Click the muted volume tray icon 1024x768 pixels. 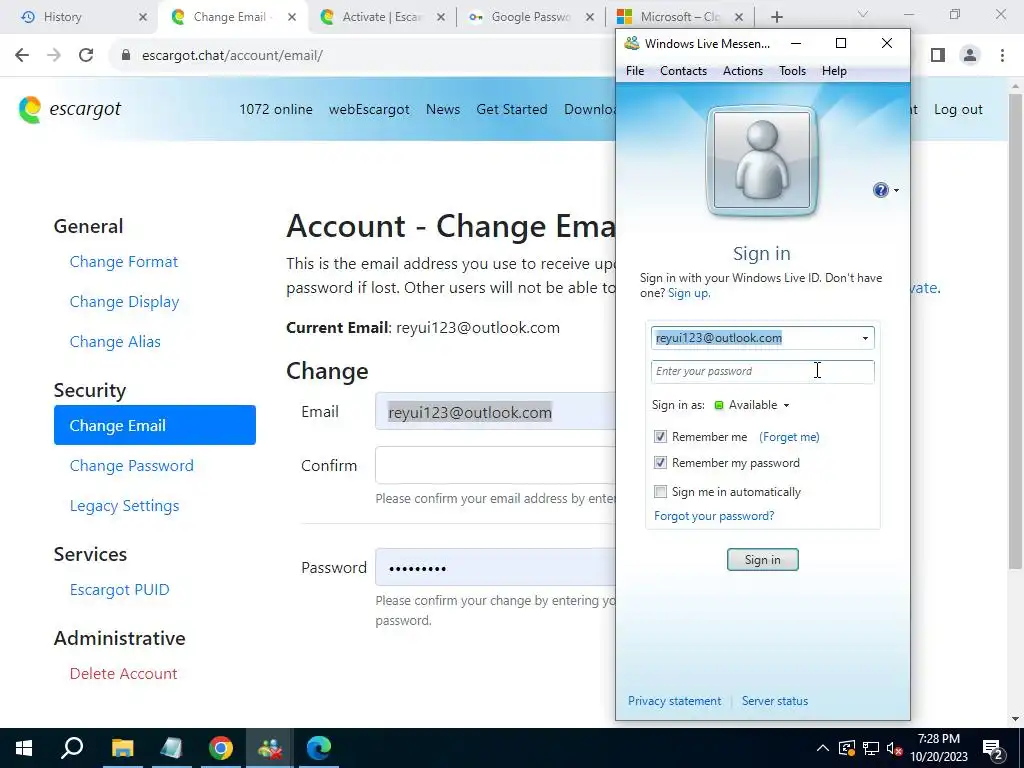(x=895, y=748)
